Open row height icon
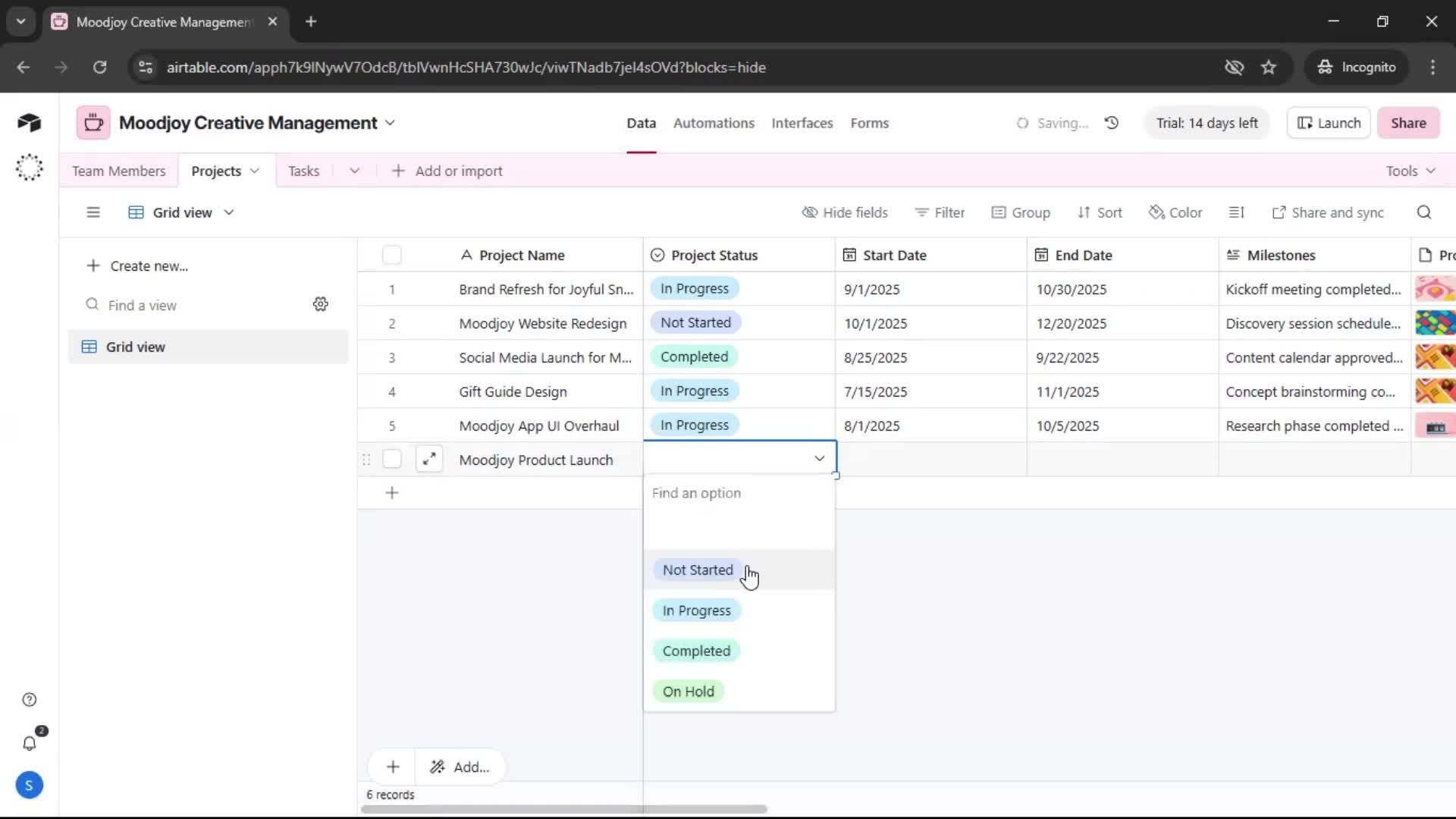Viewport: 1456px width, 819px height. [x=1236, y=212]
